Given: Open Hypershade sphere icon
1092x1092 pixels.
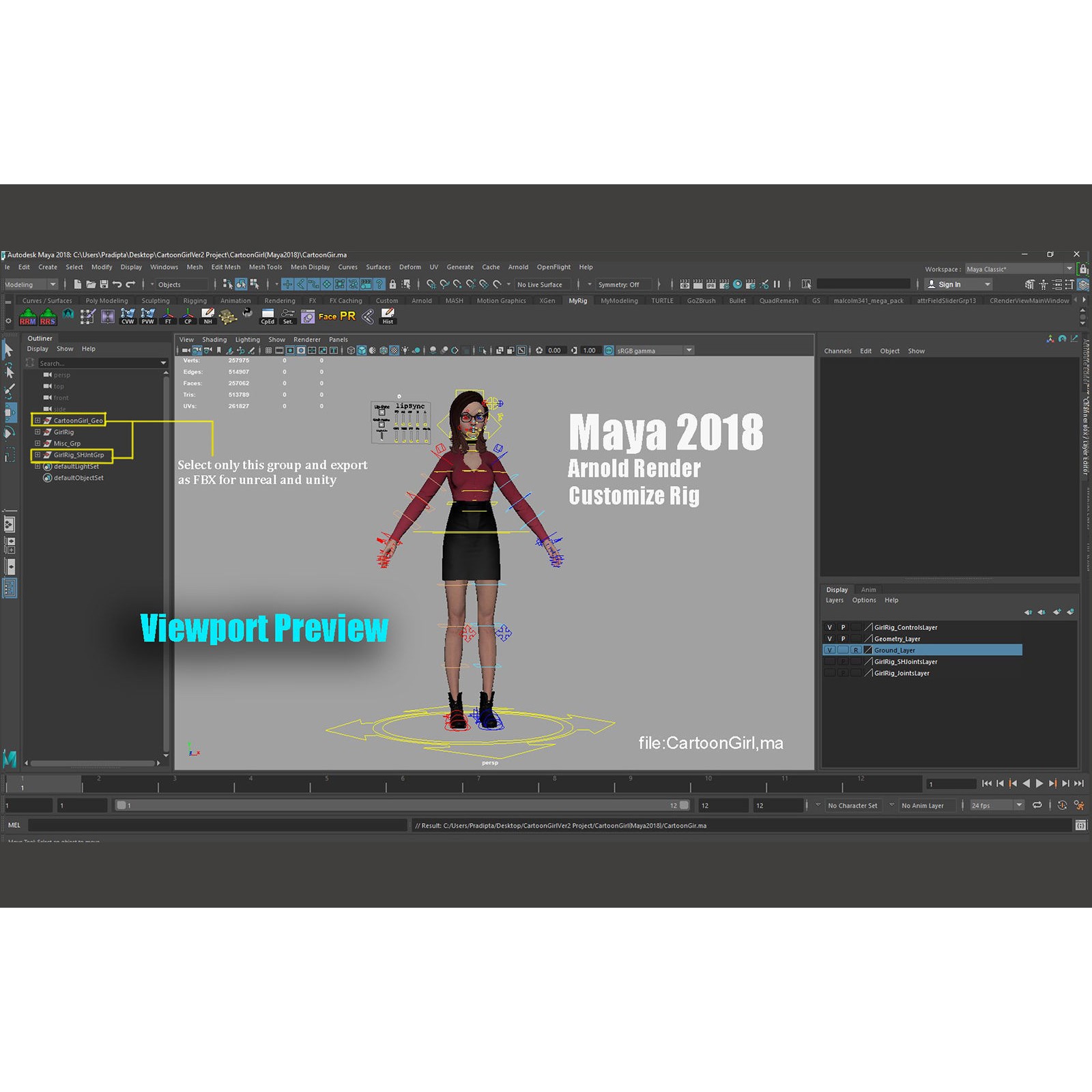Looking at the screenshot, I should (737, 285).
